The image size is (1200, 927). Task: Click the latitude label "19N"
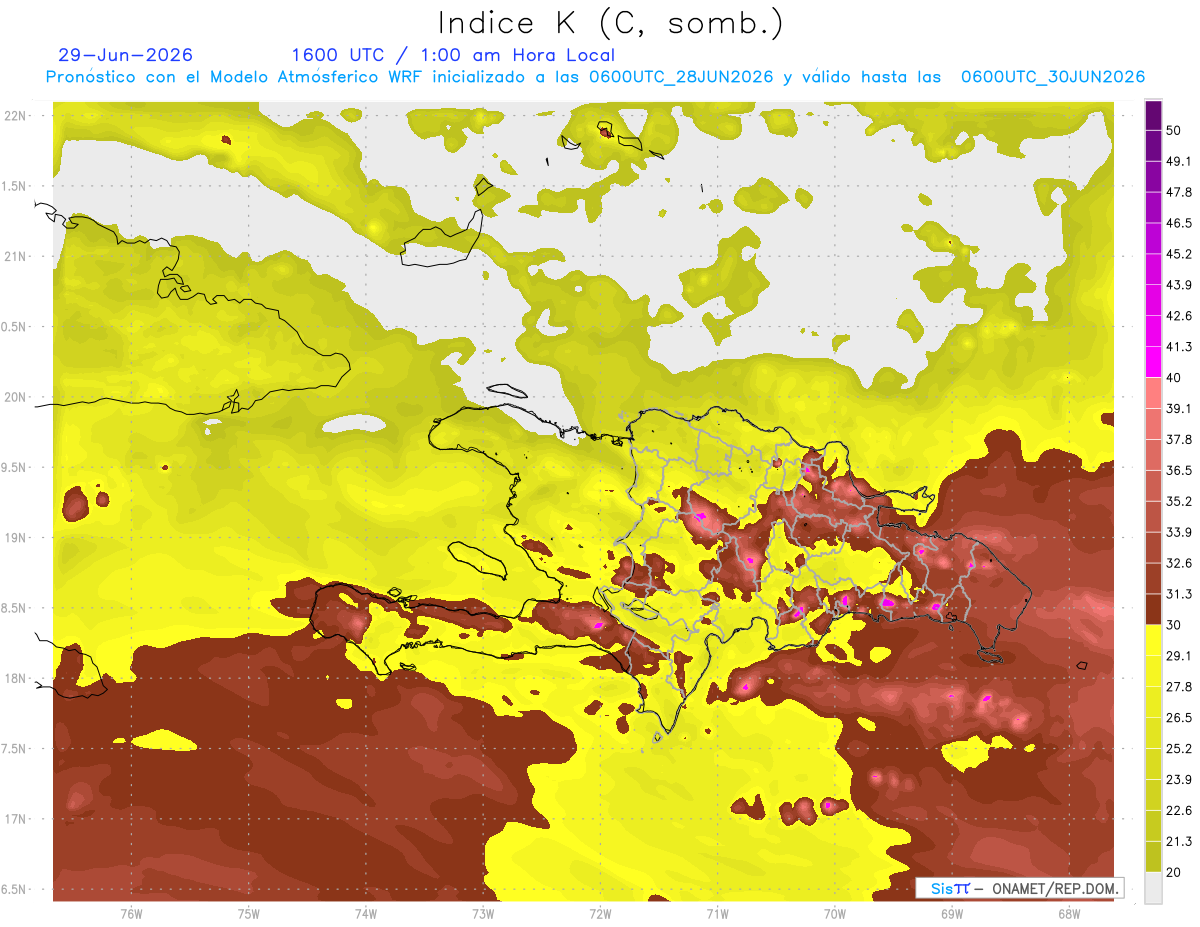tap(16, 538)
